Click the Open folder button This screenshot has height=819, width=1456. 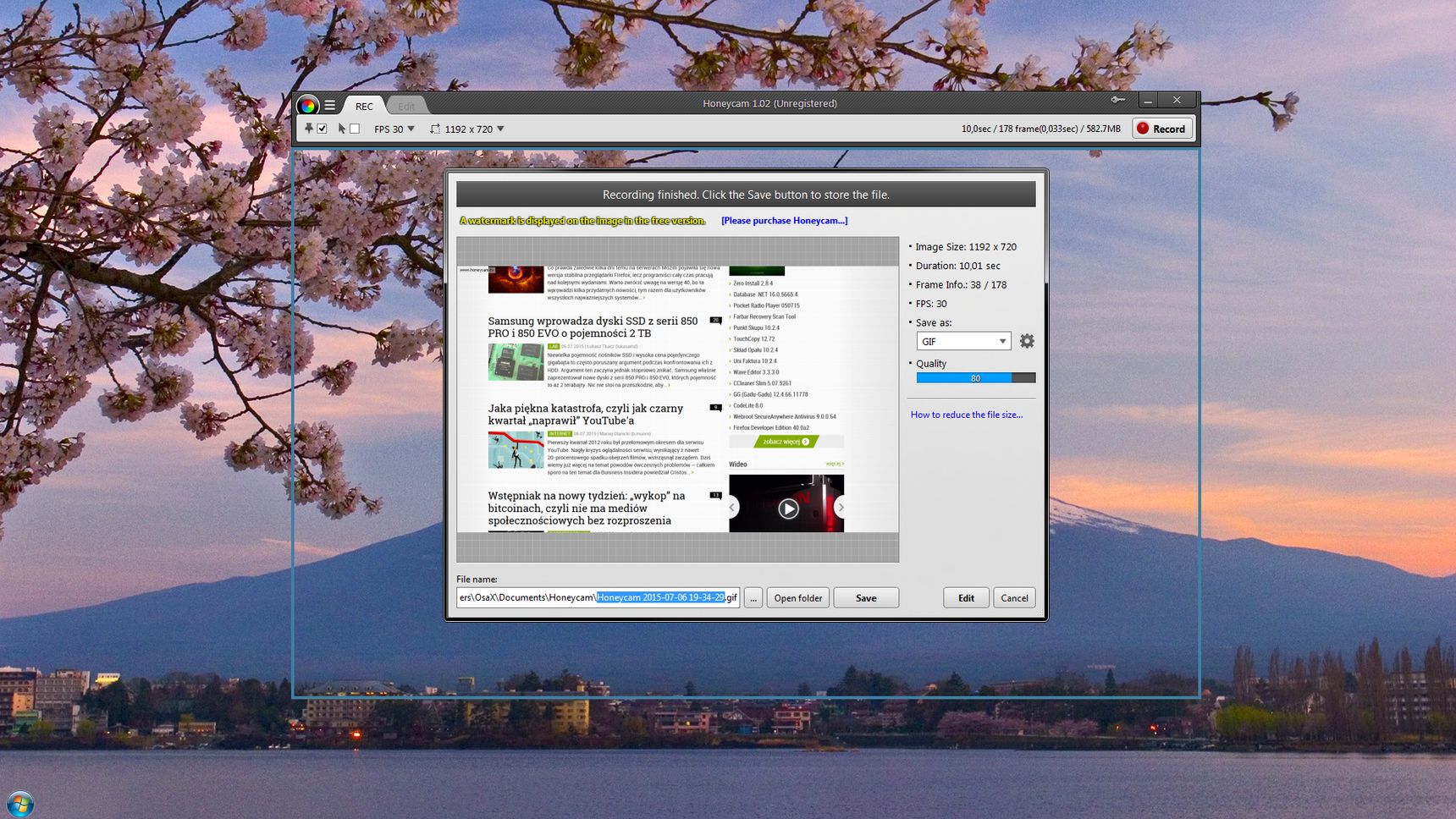point(798,598)
